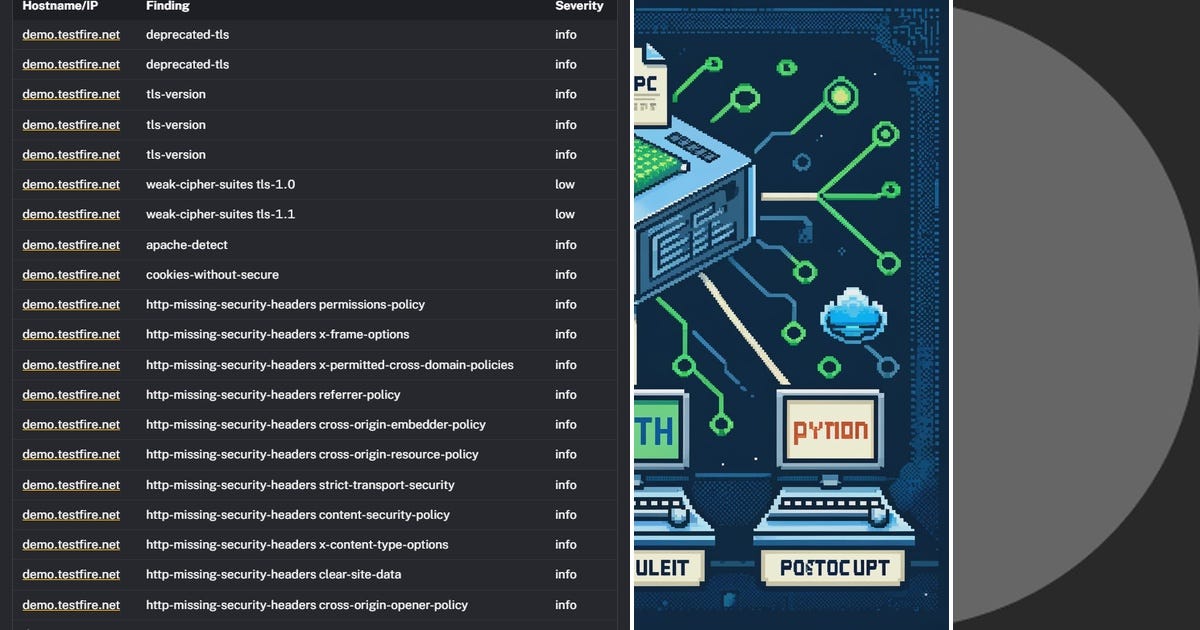The image size is (1200, 630).
Task: Open hostname link beside cross-origin-embedder-policy finding
Action: click(71, 424)
